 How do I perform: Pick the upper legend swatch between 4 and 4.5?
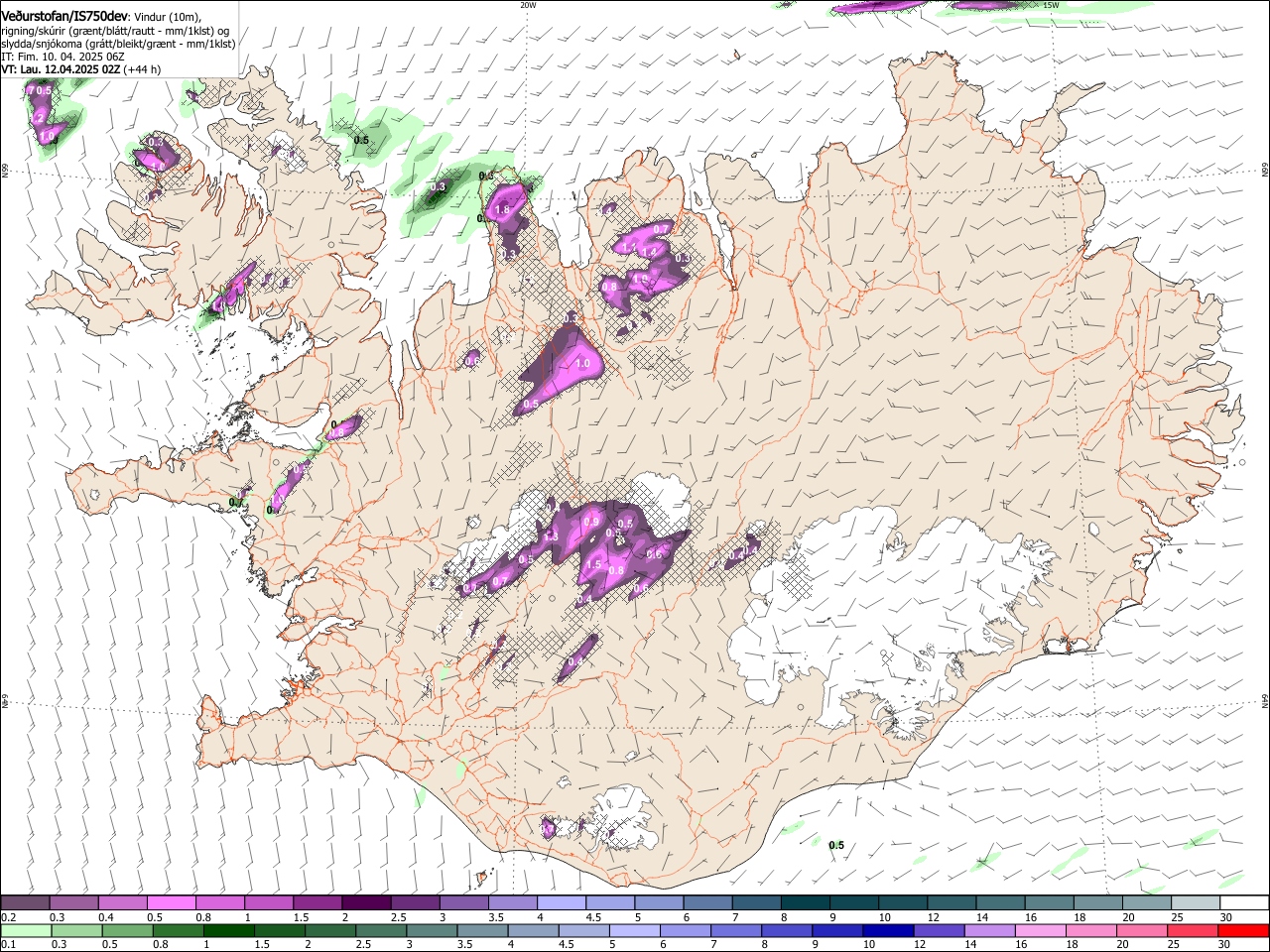click(x=561, y=902)
